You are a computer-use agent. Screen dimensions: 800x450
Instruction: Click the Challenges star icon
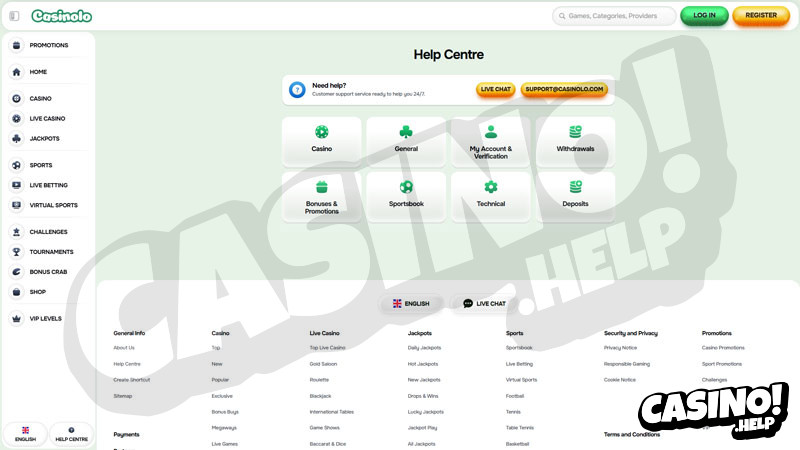click(16, 232)
